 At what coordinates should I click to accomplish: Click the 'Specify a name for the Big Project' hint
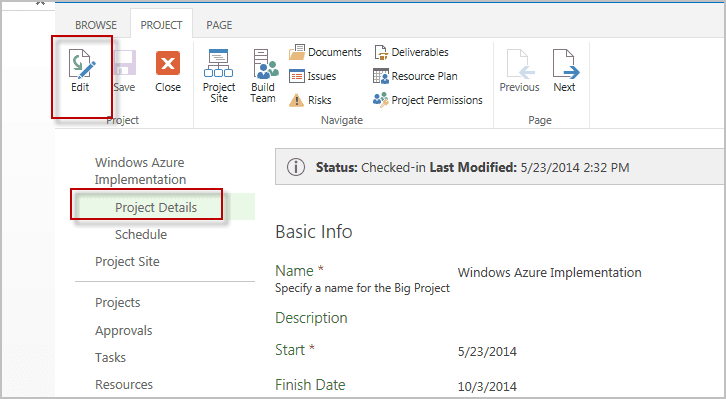pyautogui.click(x=363, y=288)
